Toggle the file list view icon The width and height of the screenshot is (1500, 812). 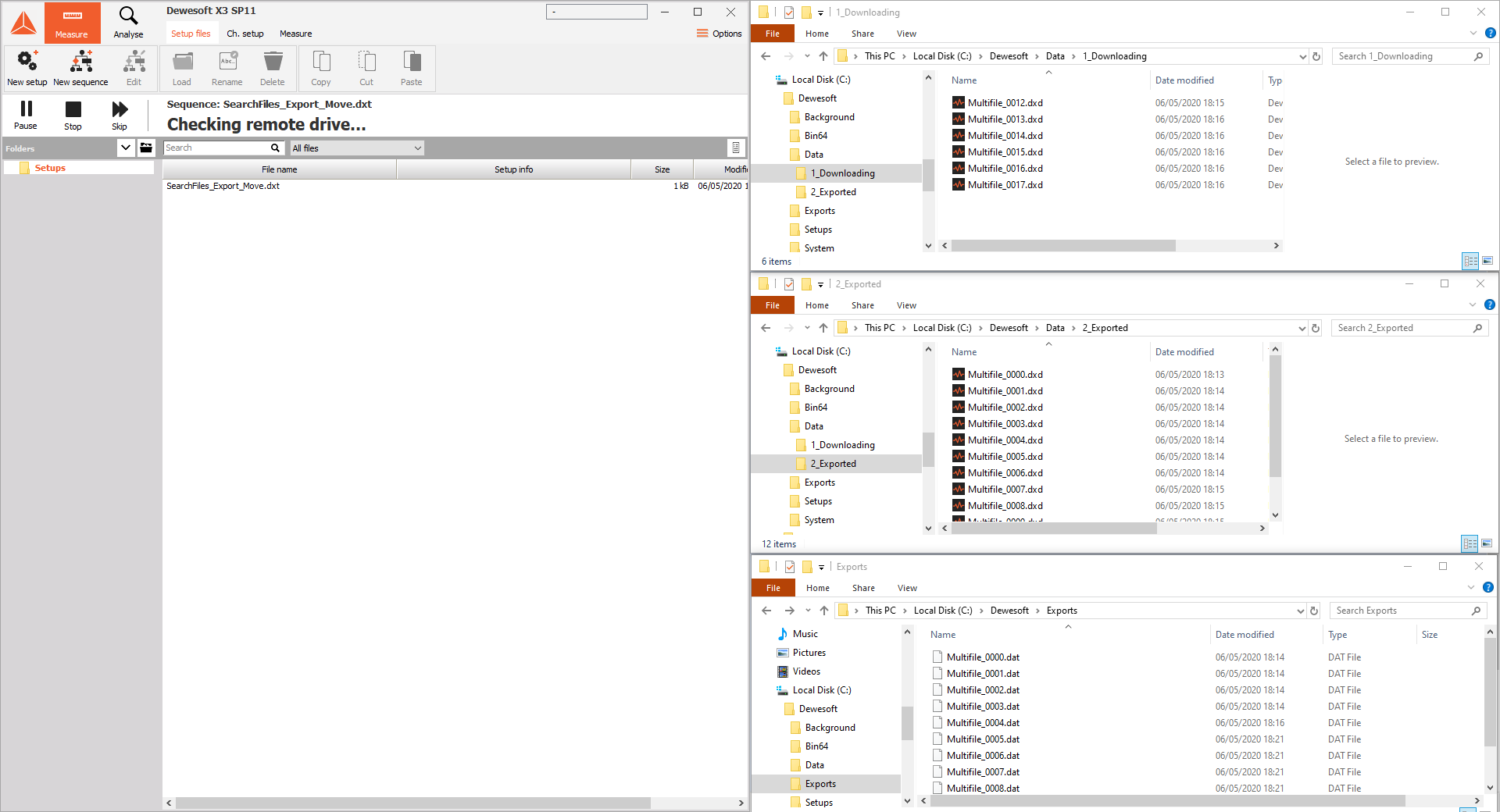[735, 148]
